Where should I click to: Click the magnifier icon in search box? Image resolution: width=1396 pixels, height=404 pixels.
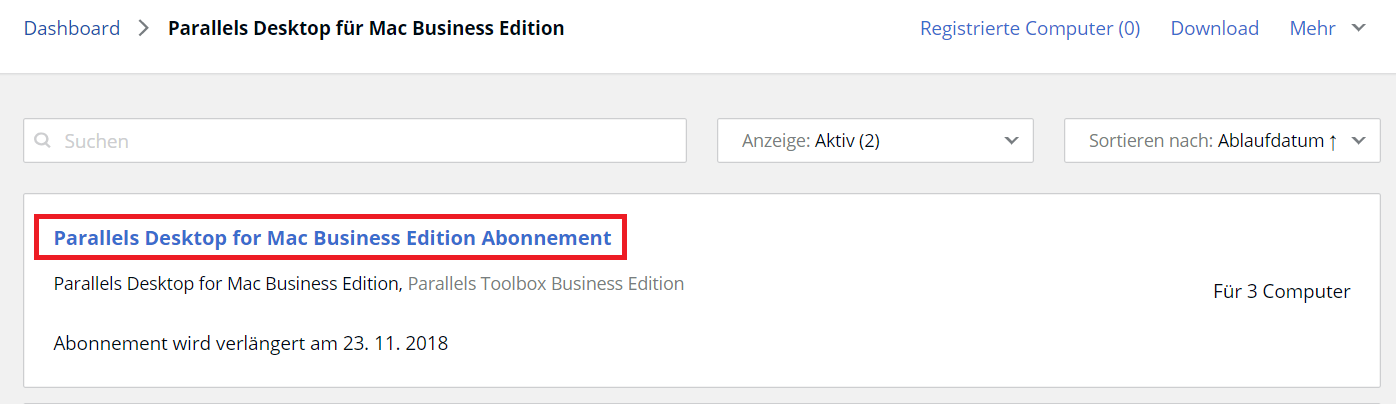pyautogui.click(x=43, y=141)
